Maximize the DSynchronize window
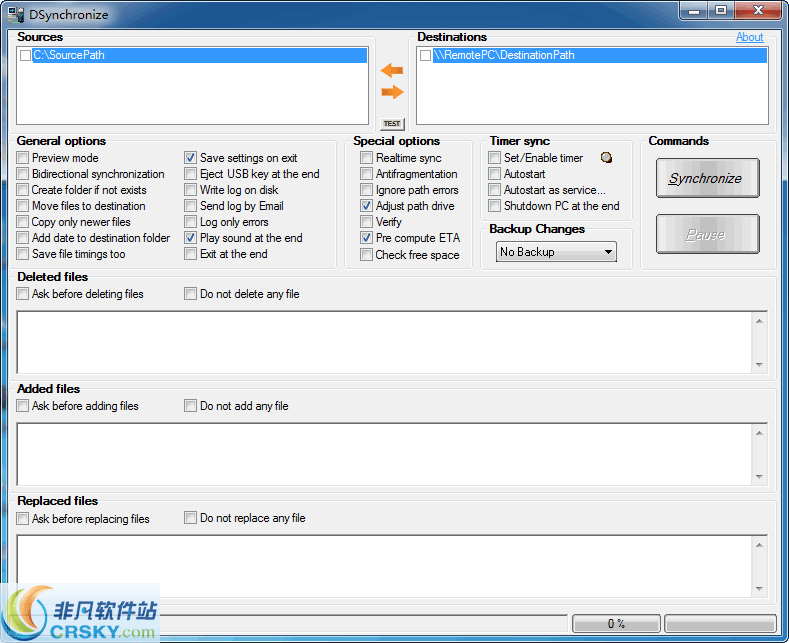Screen dimensions: 789x643 [722, 10]
